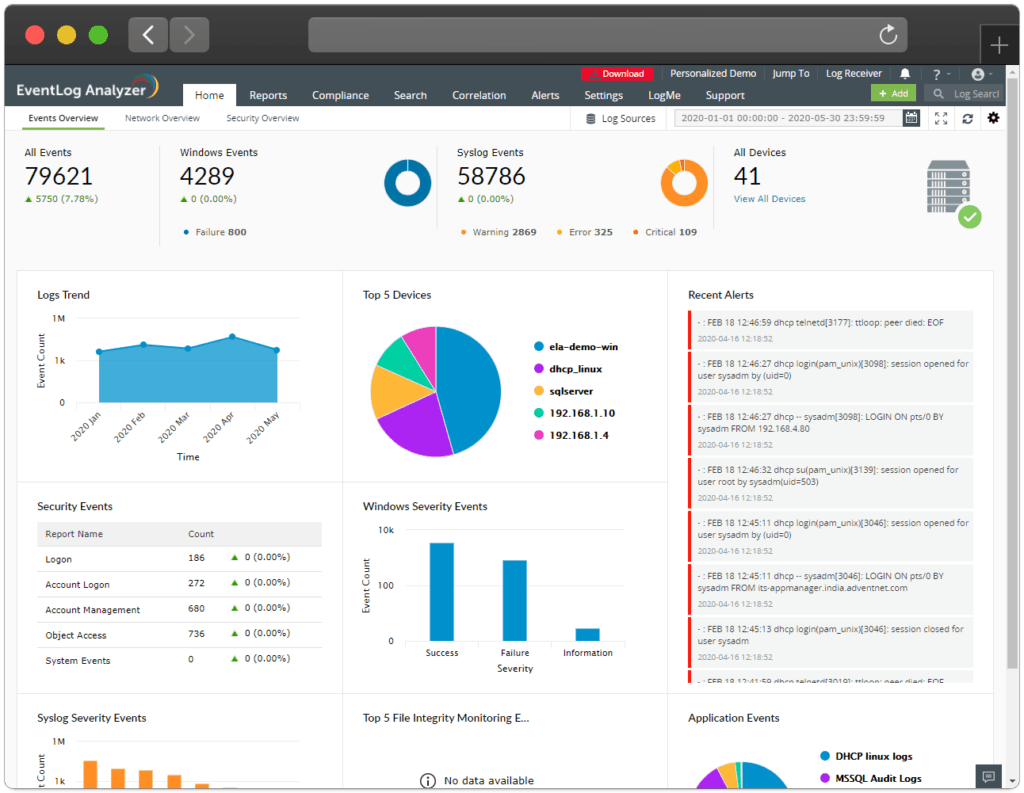This screenshot has height=793, width=1024.
Task: Open Log Sources selector
Action: [x=620, y=119]
